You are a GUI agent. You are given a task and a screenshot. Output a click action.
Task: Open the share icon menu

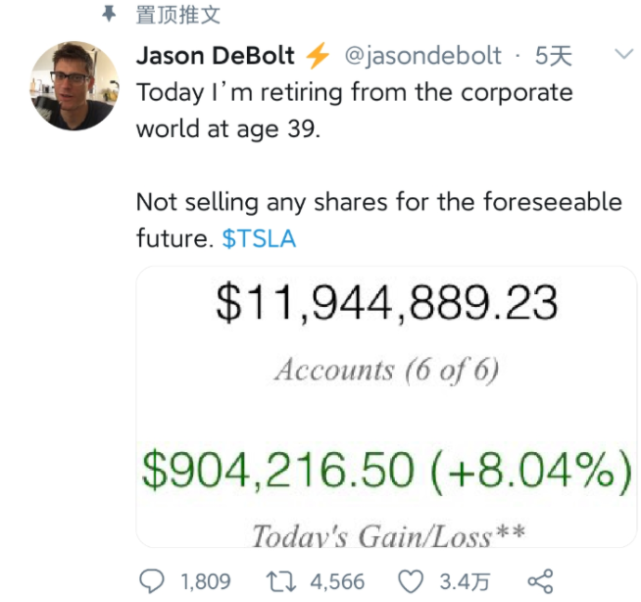pos(539,581)
